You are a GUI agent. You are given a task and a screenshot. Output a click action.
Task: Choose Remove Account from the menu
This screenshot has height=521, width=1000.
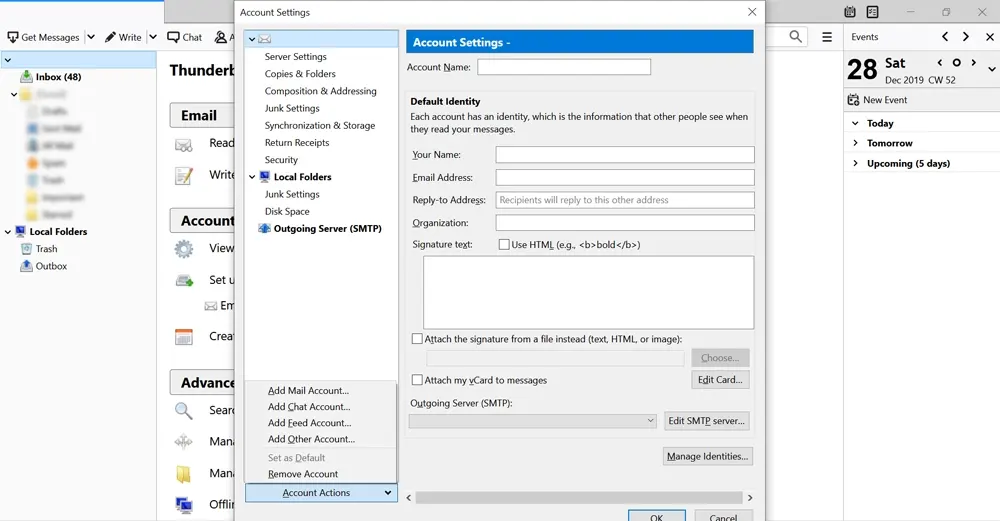click(303, 474)
